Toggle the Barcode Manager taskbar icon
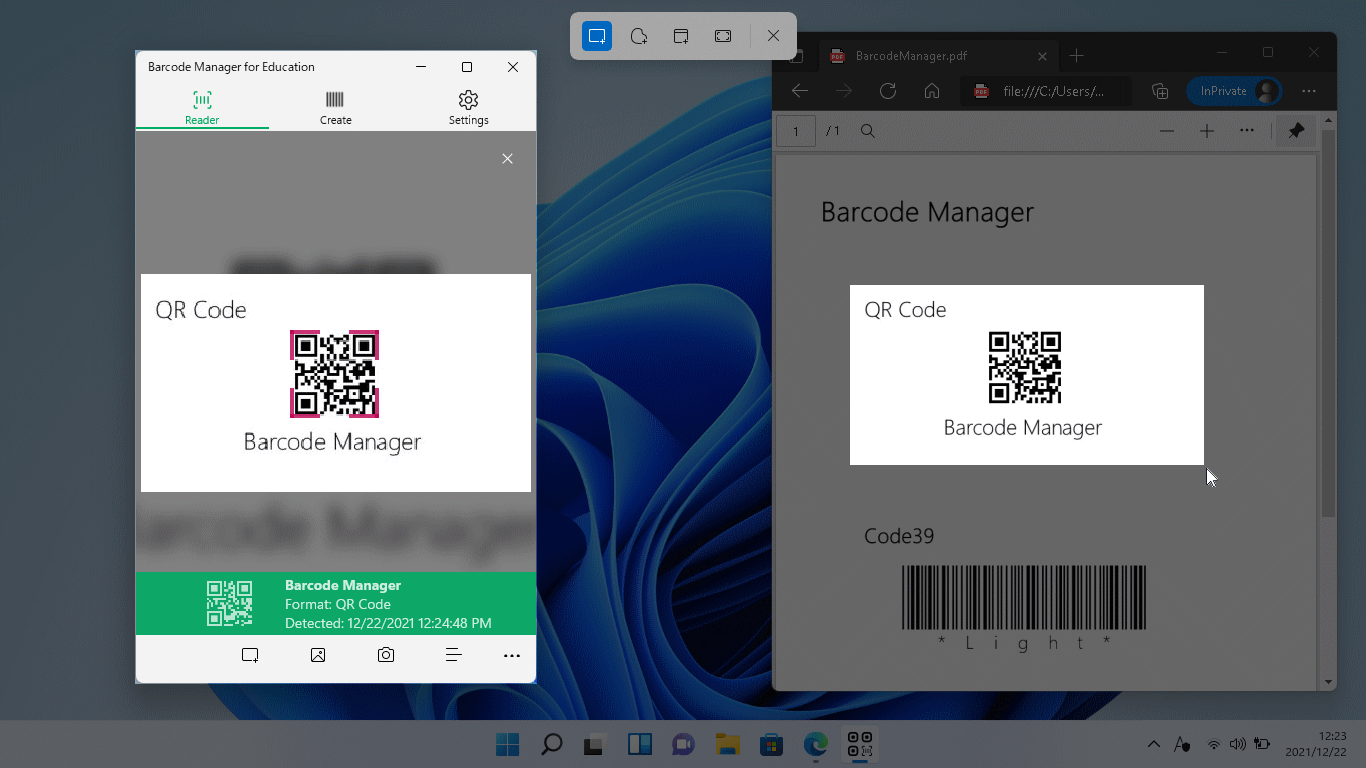 point(859,744)
